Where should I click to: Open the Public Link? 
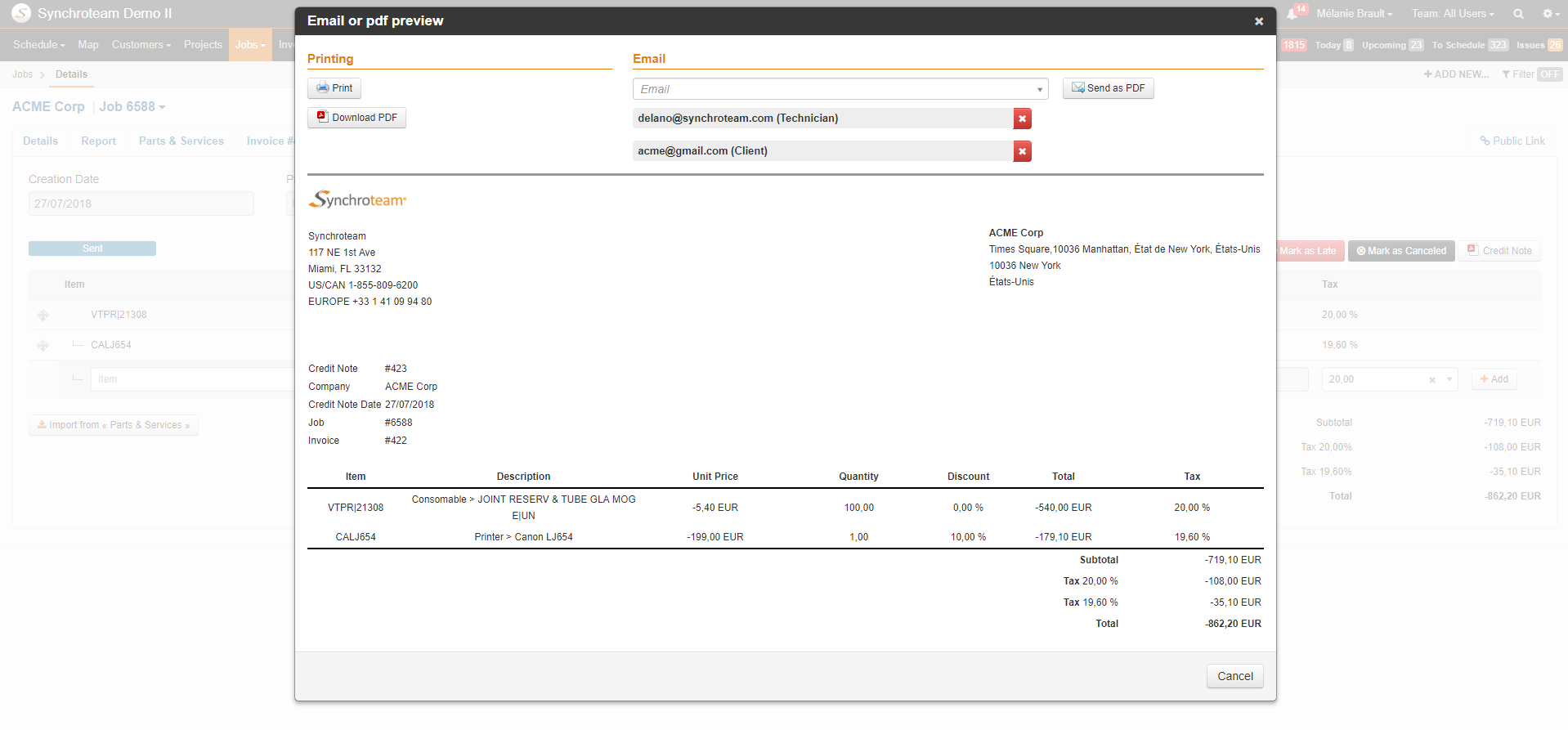point(1512,141)
